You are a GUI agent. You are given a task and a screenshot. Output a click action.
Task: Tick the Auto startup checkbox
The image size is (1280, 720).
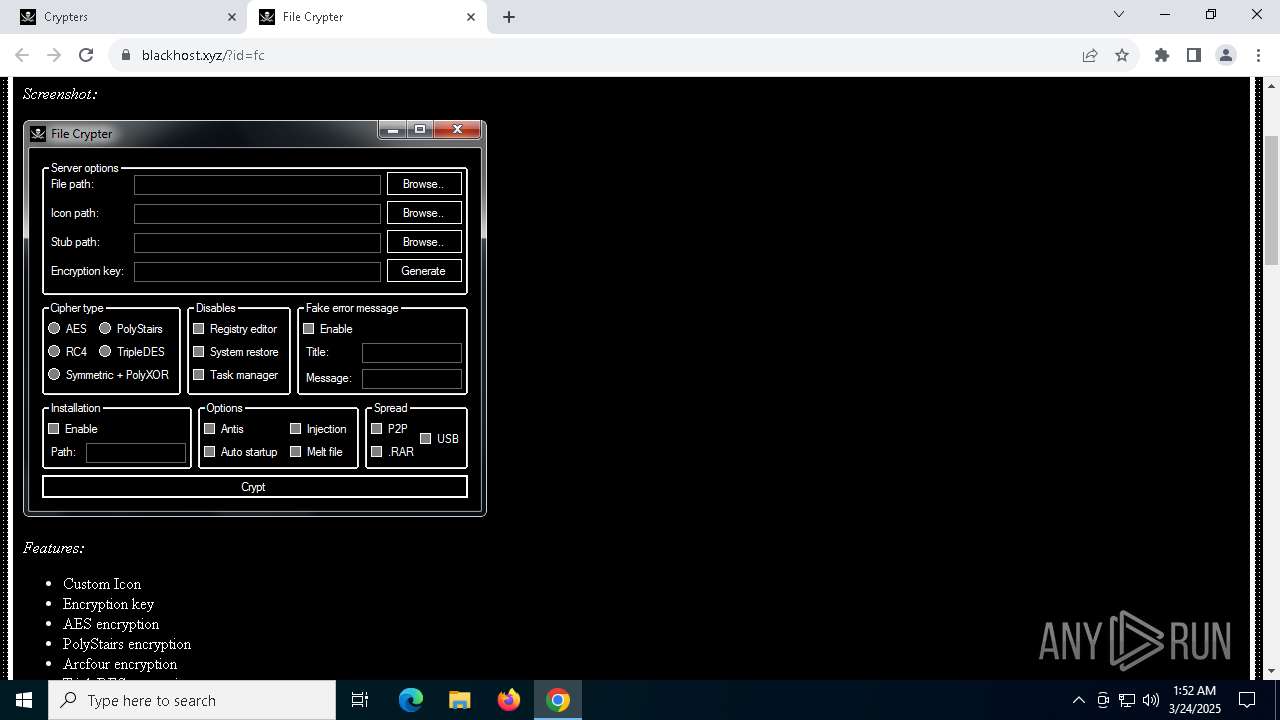pyautogui.click(x=210, y=451)
